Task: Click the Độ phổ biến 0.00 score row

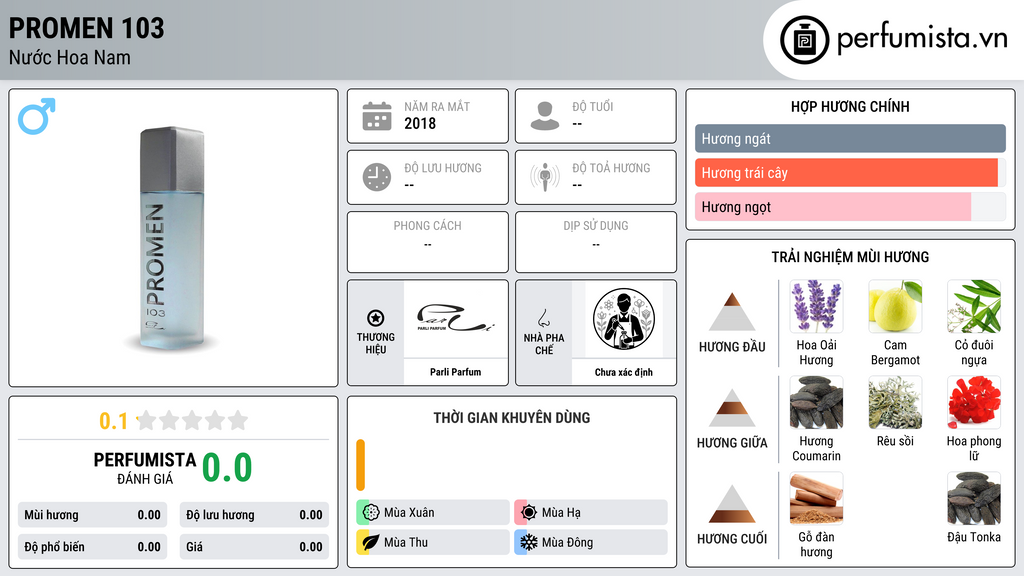Action: (93, 547)
